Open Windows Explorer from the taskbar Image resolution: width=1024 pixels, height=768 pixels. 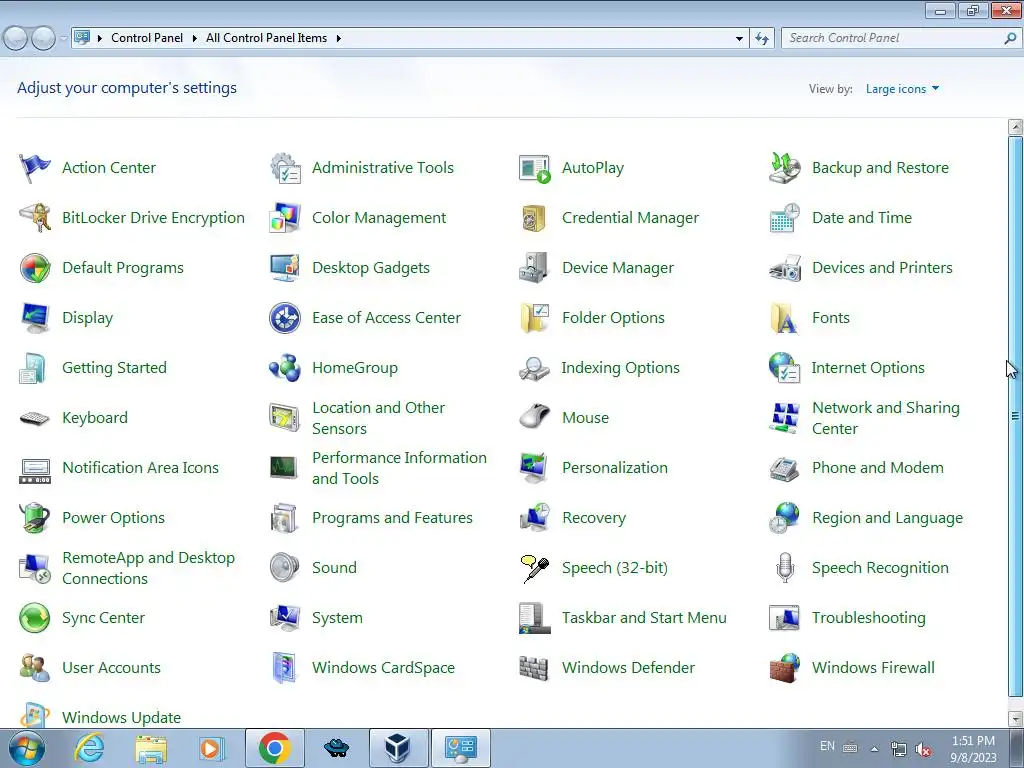click(151, 748)
